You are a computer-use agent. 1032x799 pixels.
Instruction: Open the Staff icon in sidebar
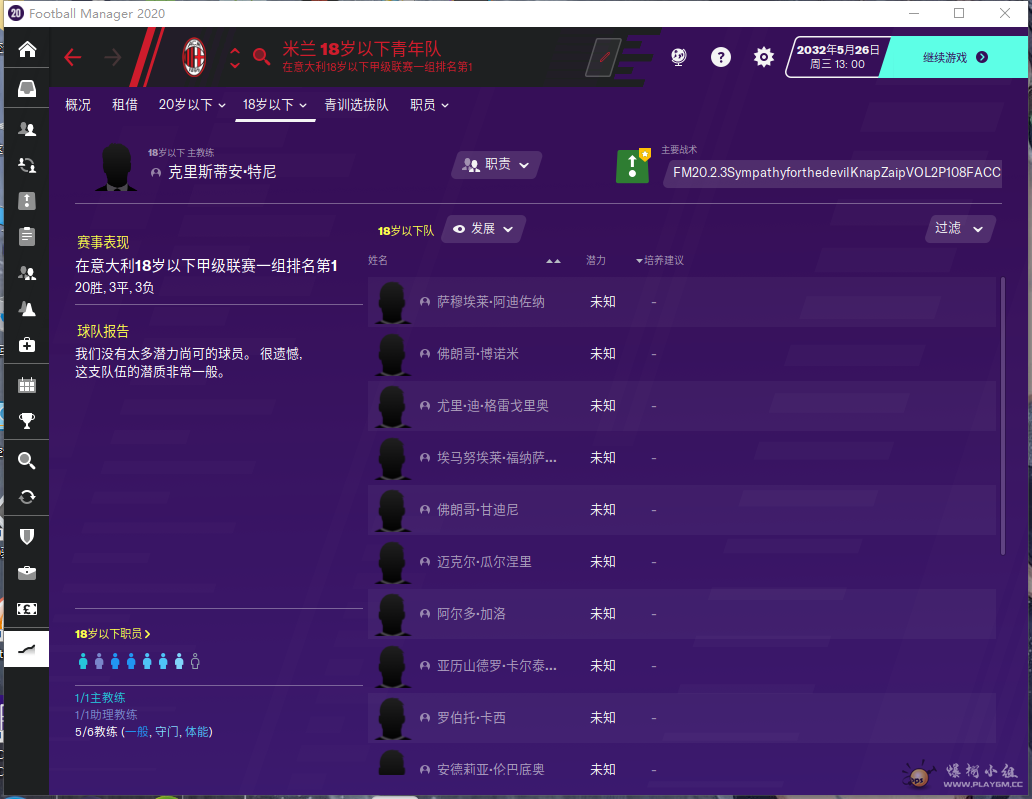(27, 272)
